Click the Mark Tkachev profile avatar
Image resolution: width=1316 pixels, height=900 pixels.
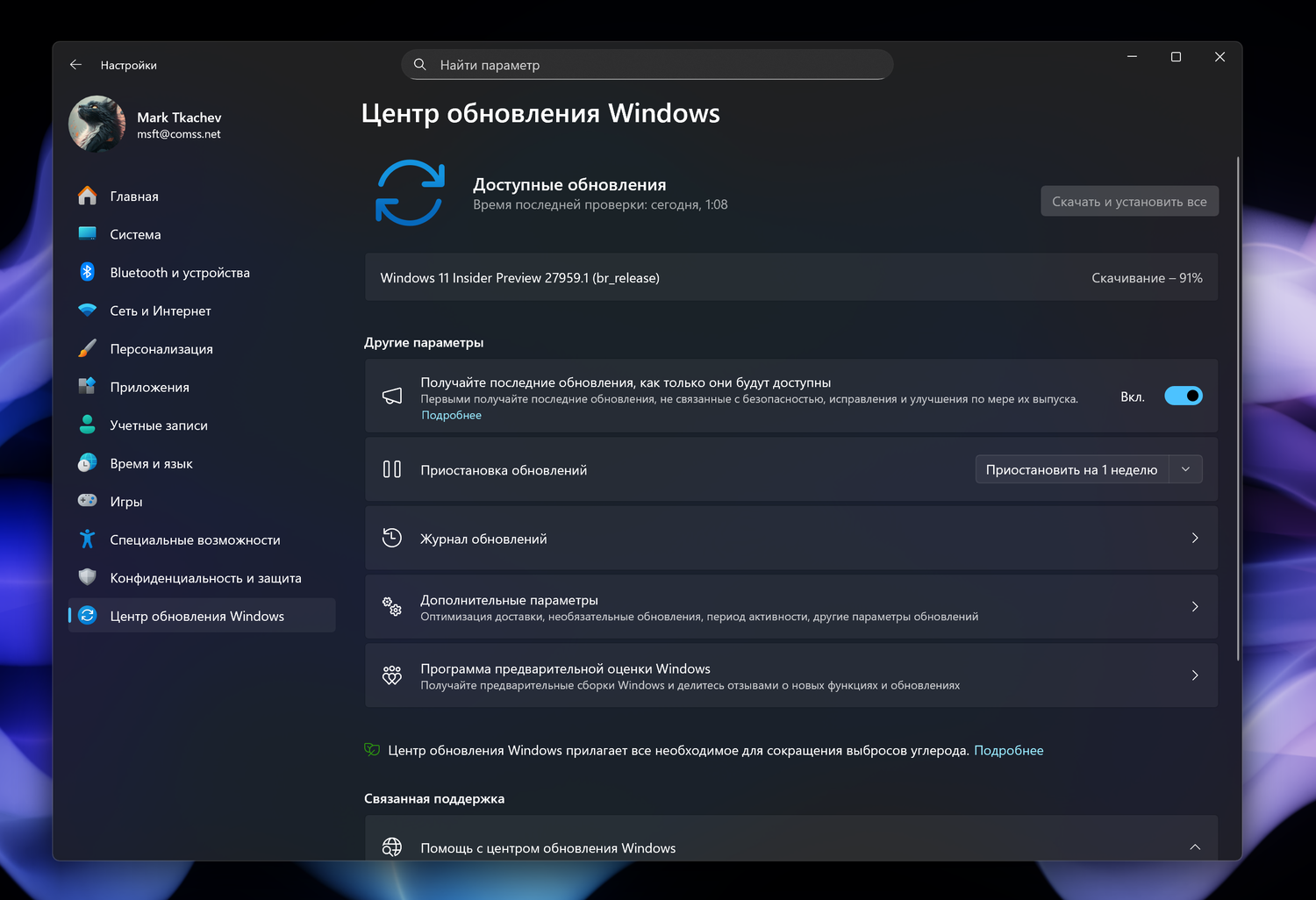[x=97, y=123]
